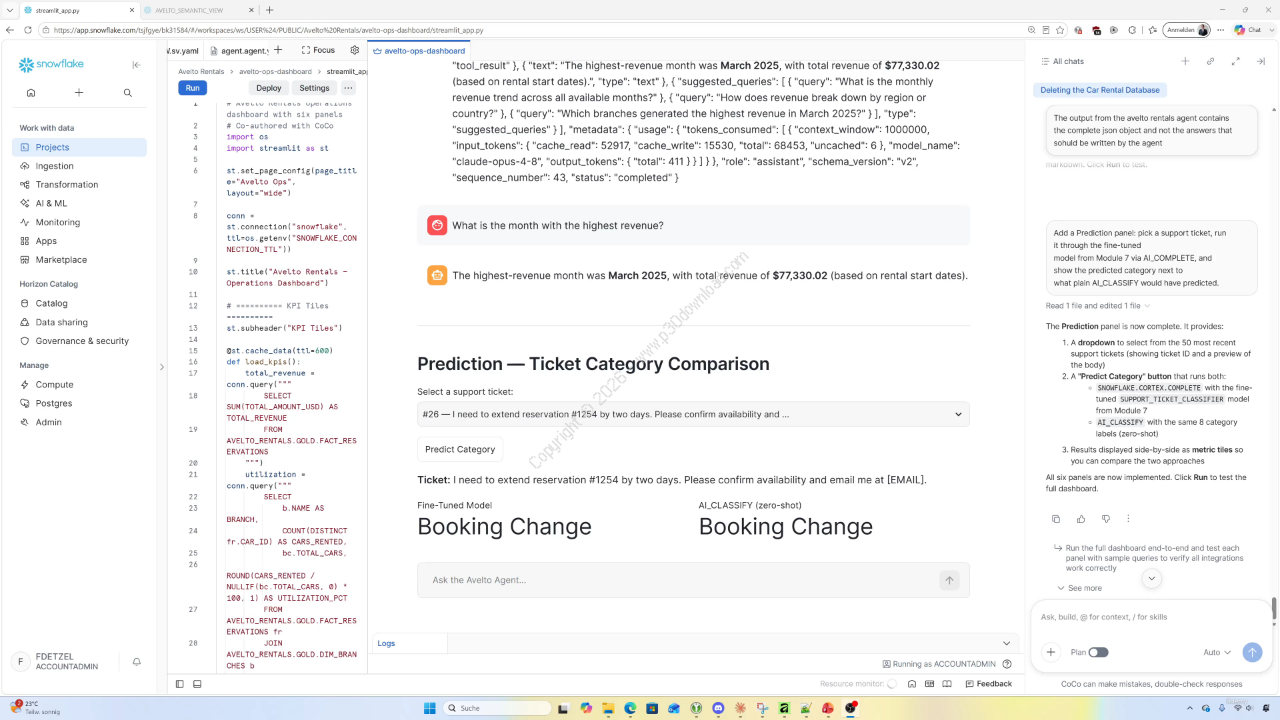The height and width of the screenshot is (720, 1280).
Task: Open the Postgres section
Action: (x=79, y=403)
